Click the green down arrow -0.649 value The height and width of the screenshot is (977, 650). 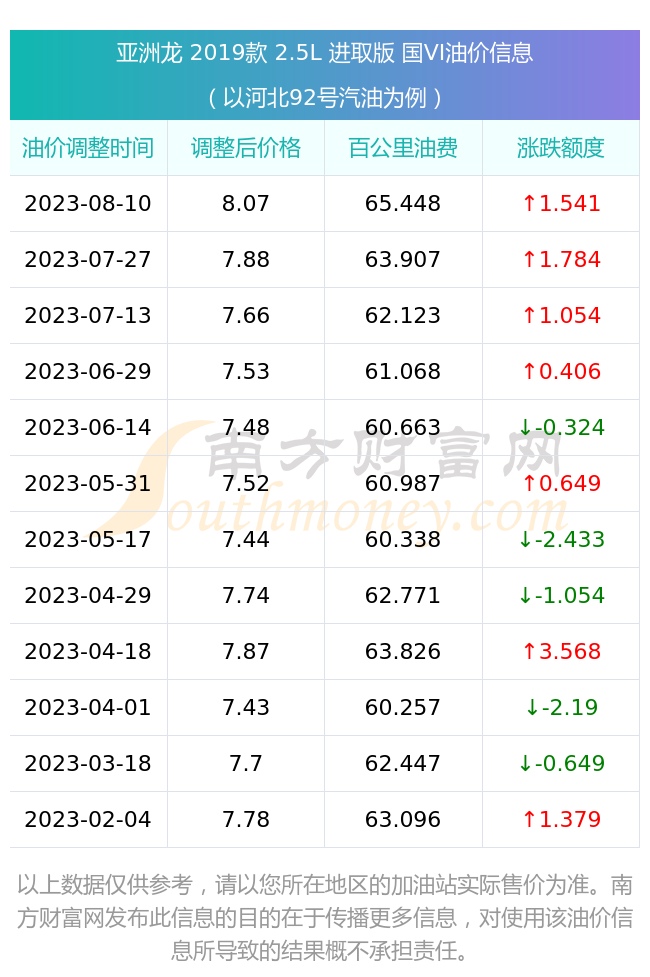pos(561,763)
